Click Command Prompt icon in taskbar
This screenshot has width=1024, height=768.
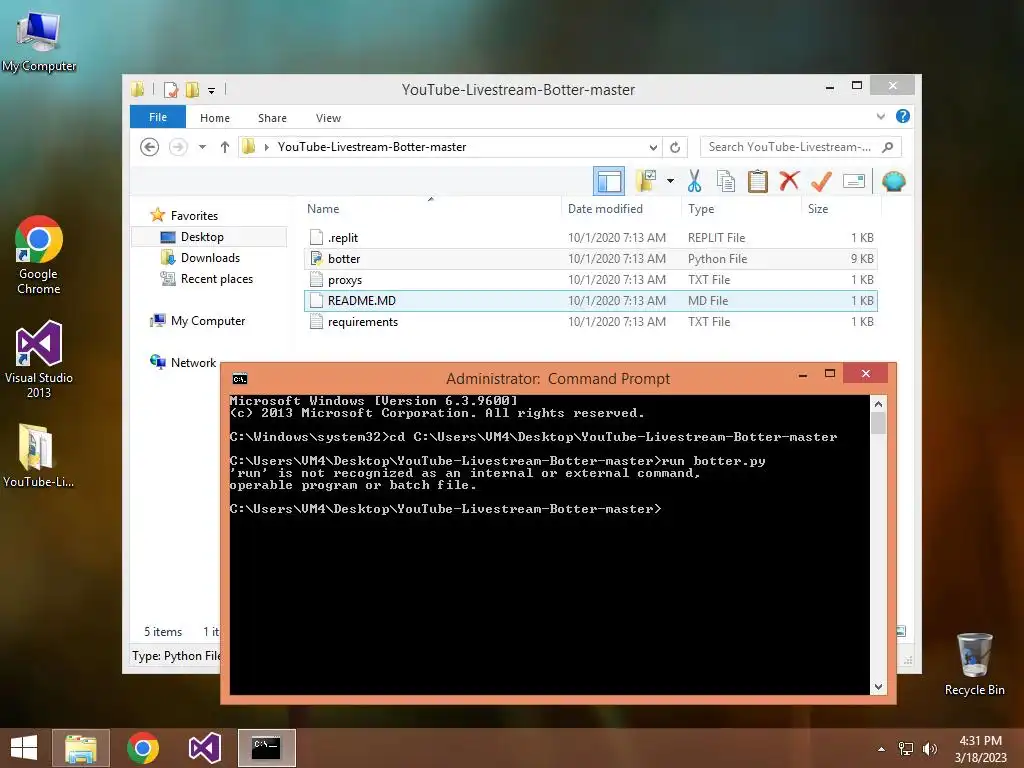[x=266, y=748]
